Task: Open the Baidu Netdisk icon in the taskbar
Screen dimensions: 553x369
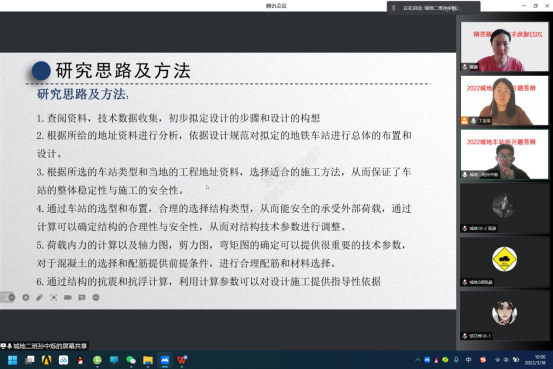Action: coord(63,360)
